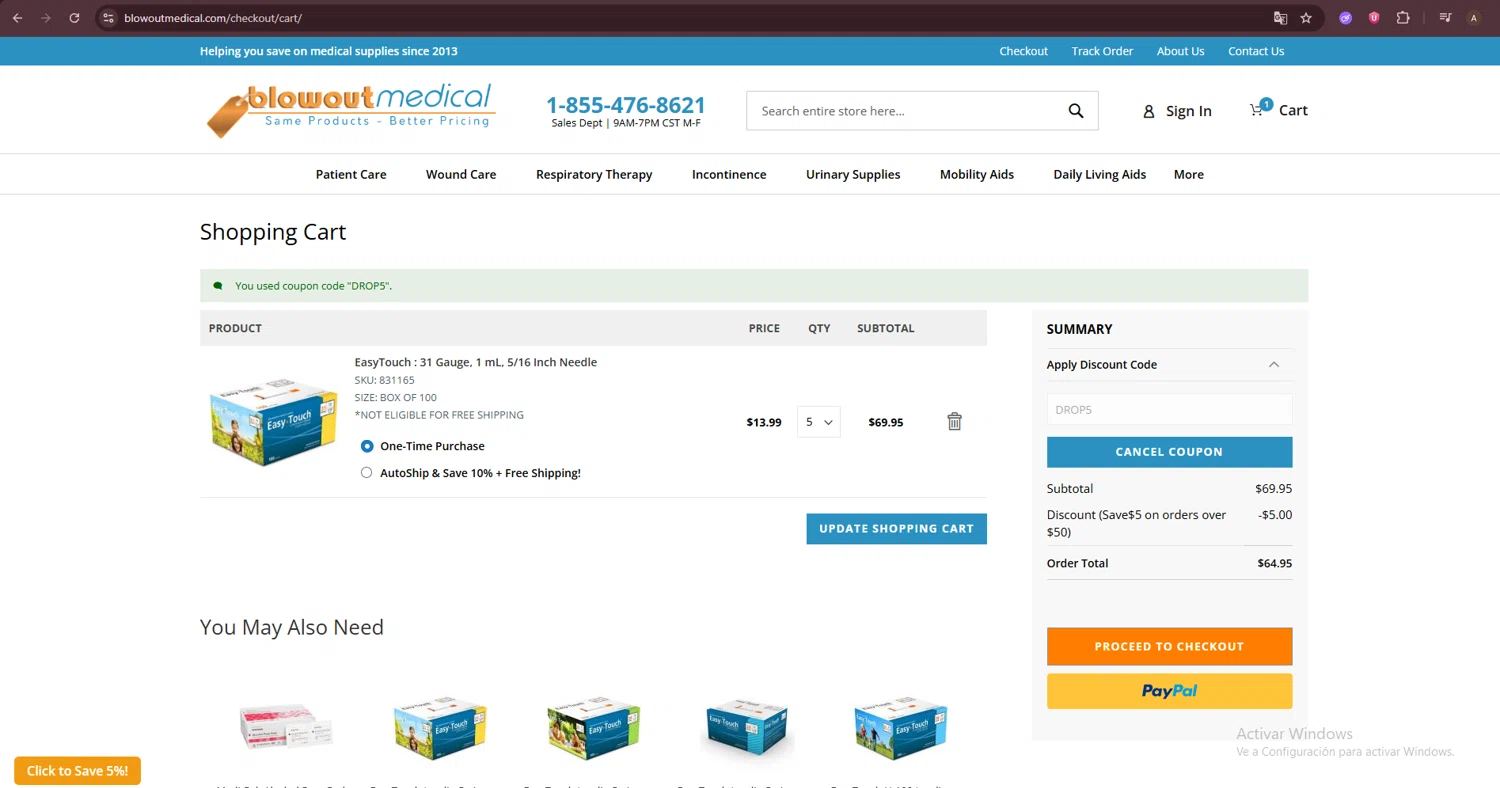Click the DROP5 discount code field

pyautogui.click(x=1169, y=409)
